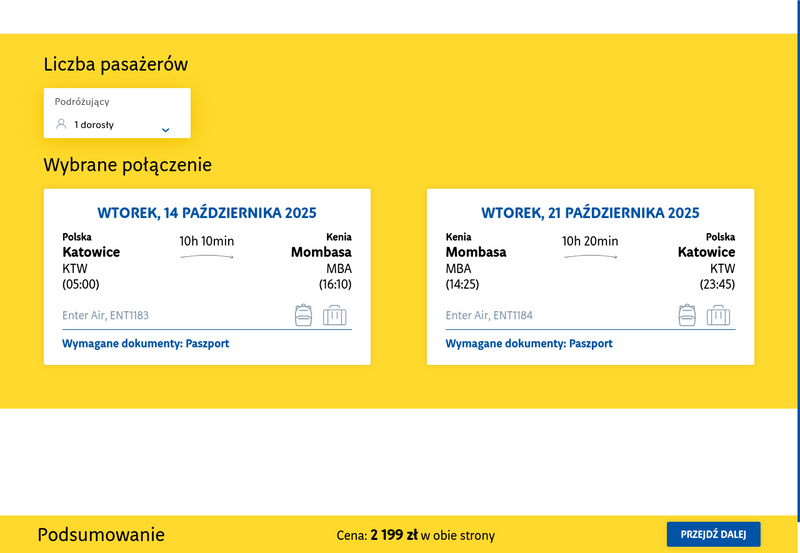Select the 21 października 2025 flight header
Screen dimensions: 800x553
pos(590,213)
